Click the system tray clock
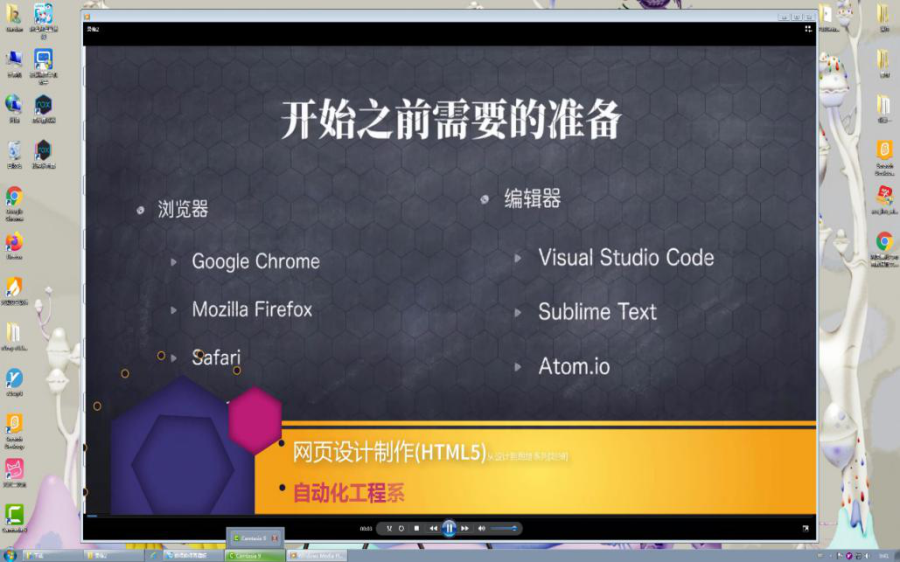Viewport: 900px width, 562px height. pyautogui.click(x=884, y=555)
